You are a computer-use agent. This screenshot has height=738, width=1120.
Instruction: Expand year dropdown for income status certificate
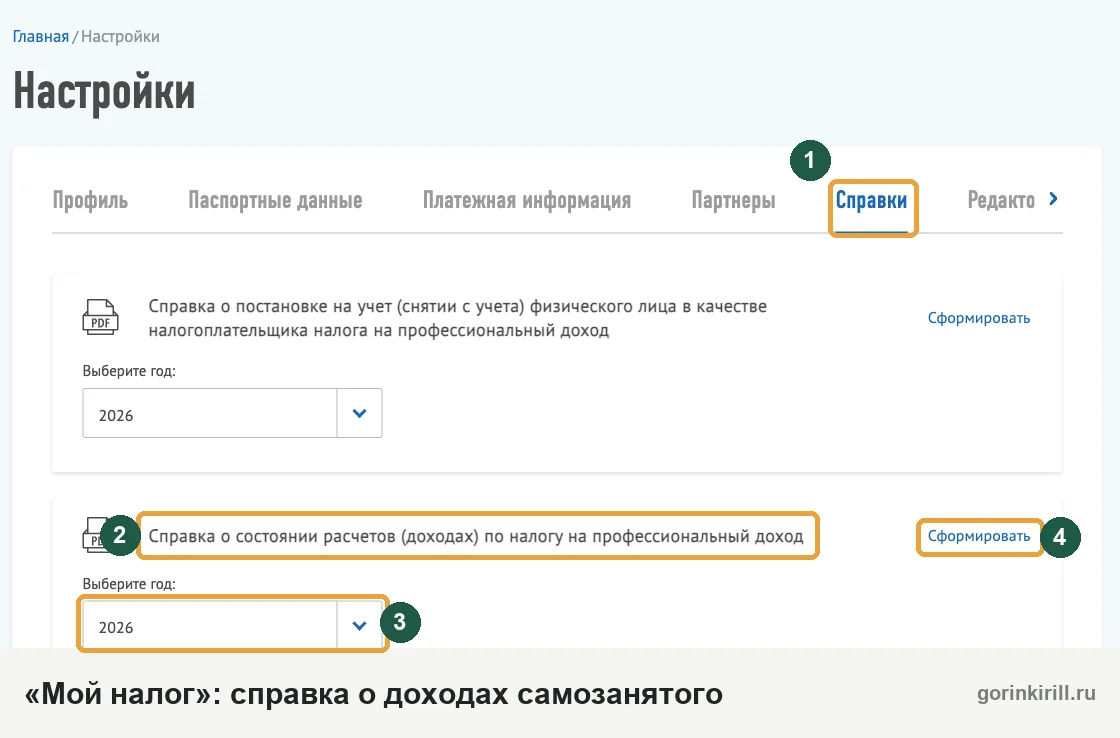tap(359, 626)
